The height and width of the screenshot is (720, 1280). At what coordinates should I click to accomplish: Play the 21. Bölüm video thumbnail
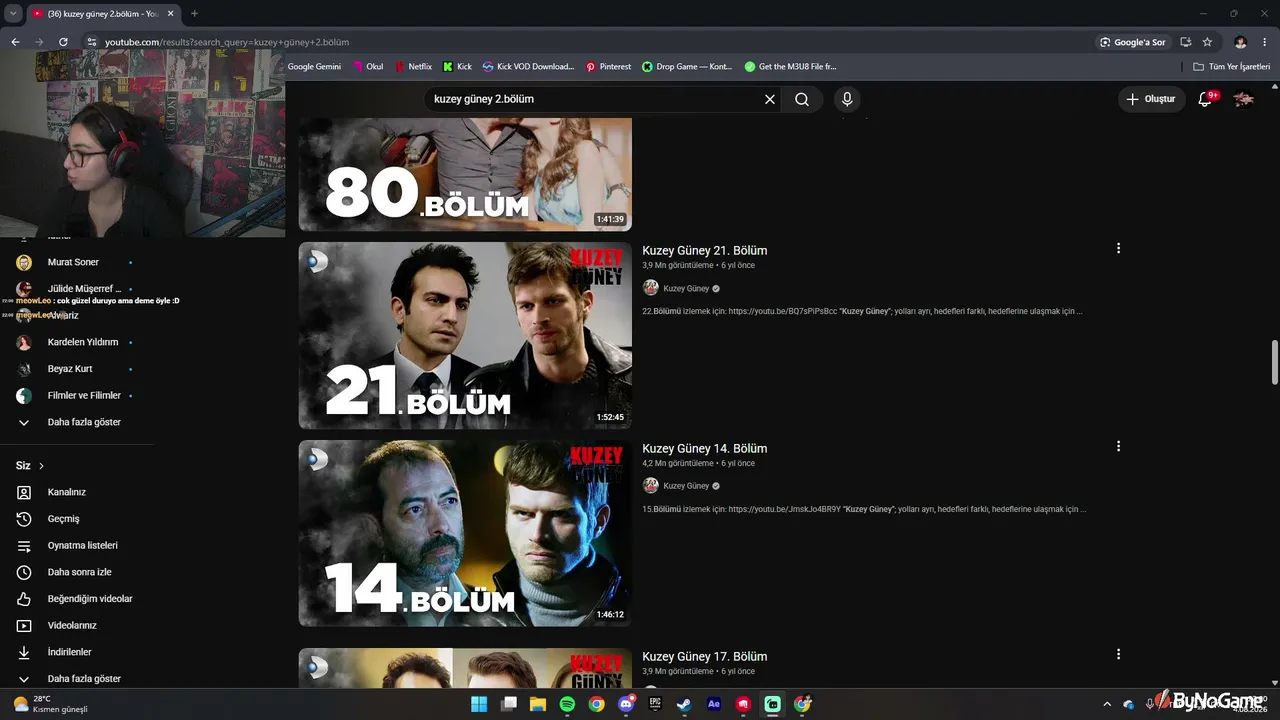click(x=465, y=335)
